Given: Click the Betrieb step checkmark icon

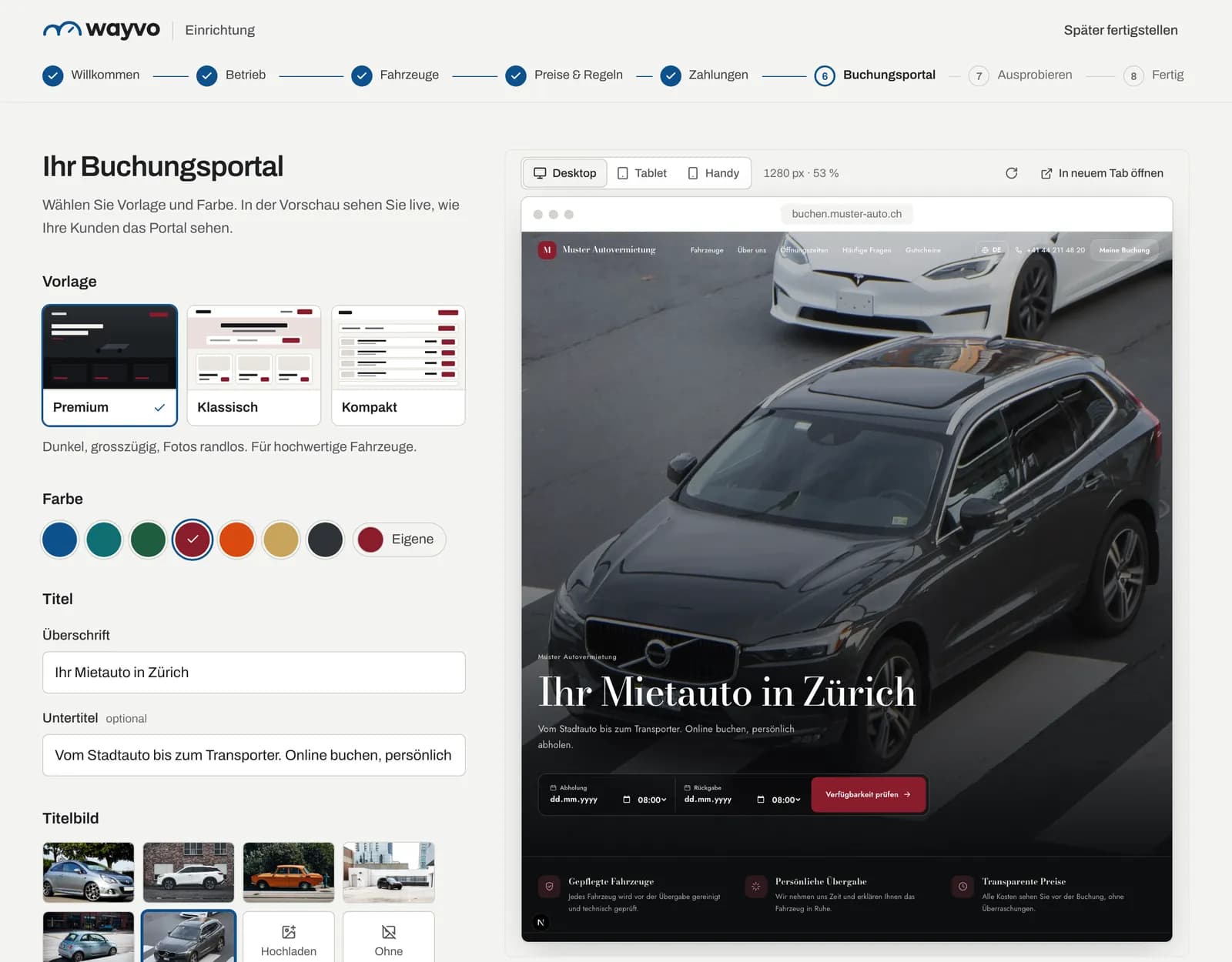Looking at the screenshot, I should (x=206, y=75).
